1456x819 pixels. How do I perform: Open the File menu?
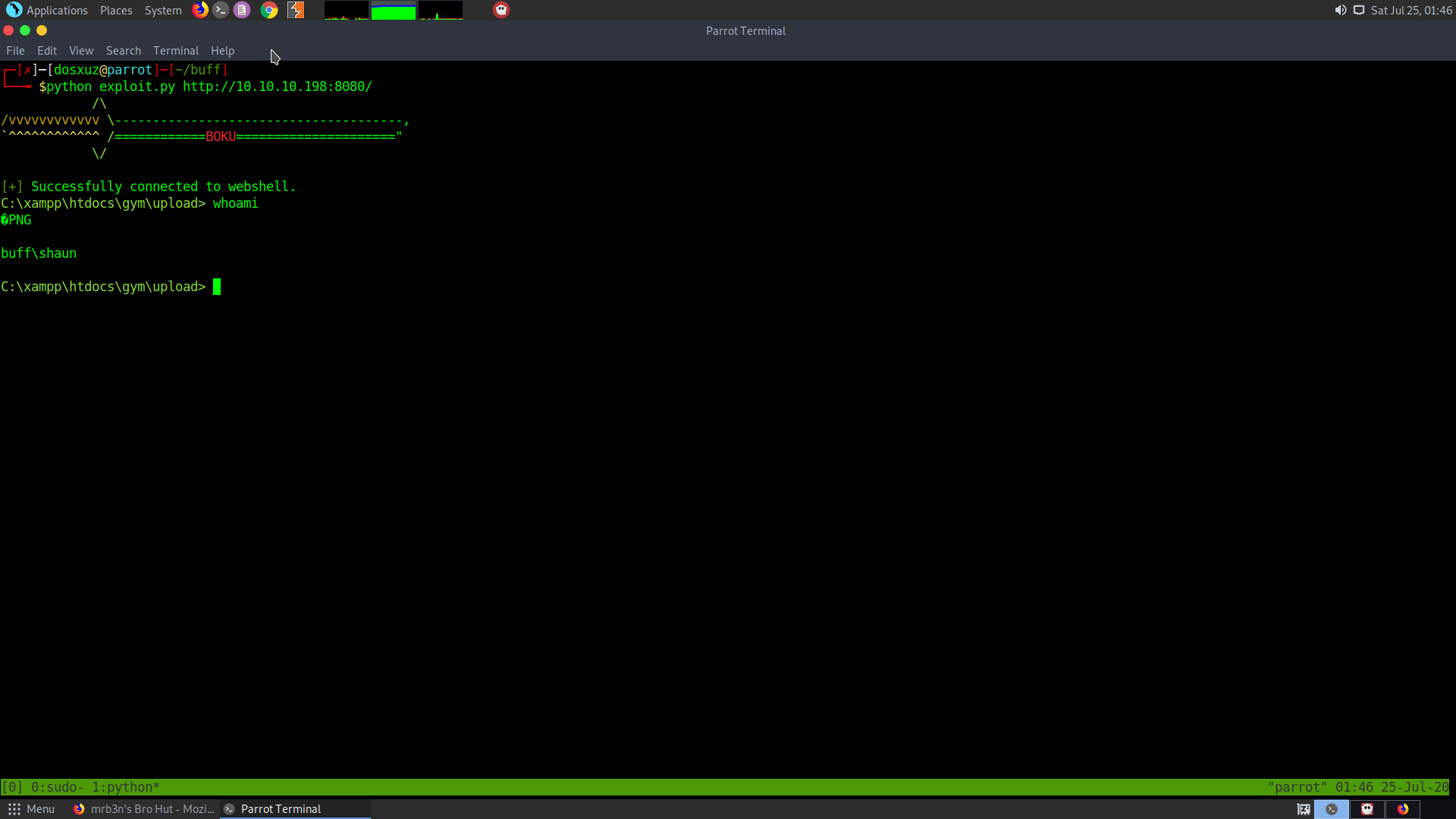(x=15, y=51)
